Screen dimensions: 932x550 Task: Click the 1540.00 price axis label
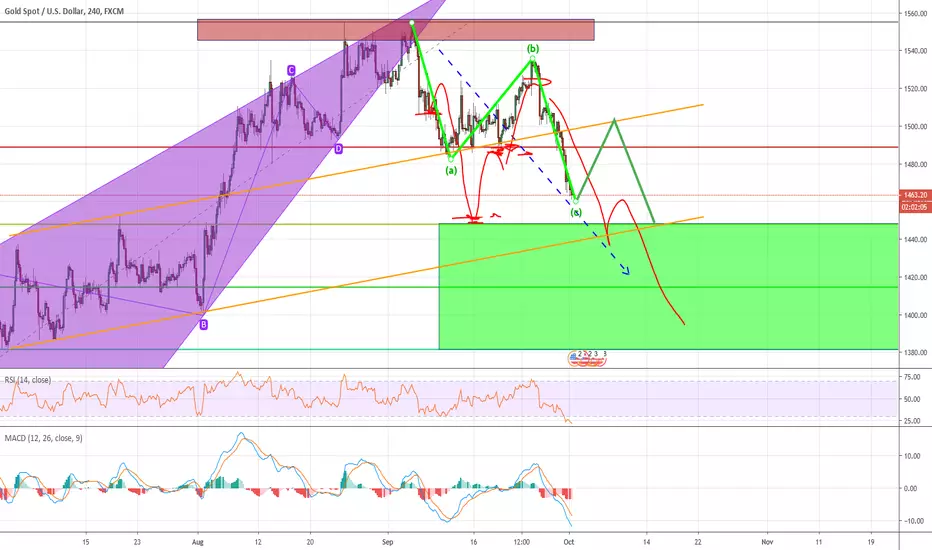(x=916, y=51)
